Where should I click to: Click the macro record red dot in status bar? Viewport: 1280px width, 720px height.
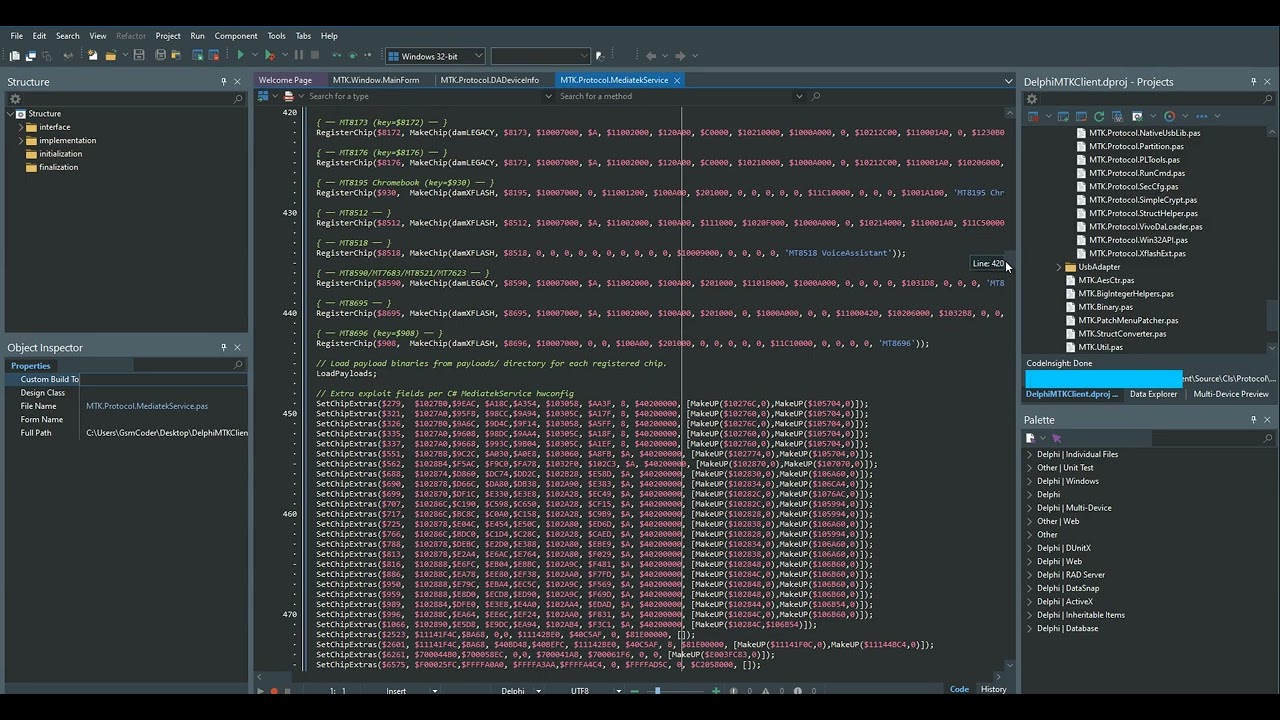tap(273, 691)
